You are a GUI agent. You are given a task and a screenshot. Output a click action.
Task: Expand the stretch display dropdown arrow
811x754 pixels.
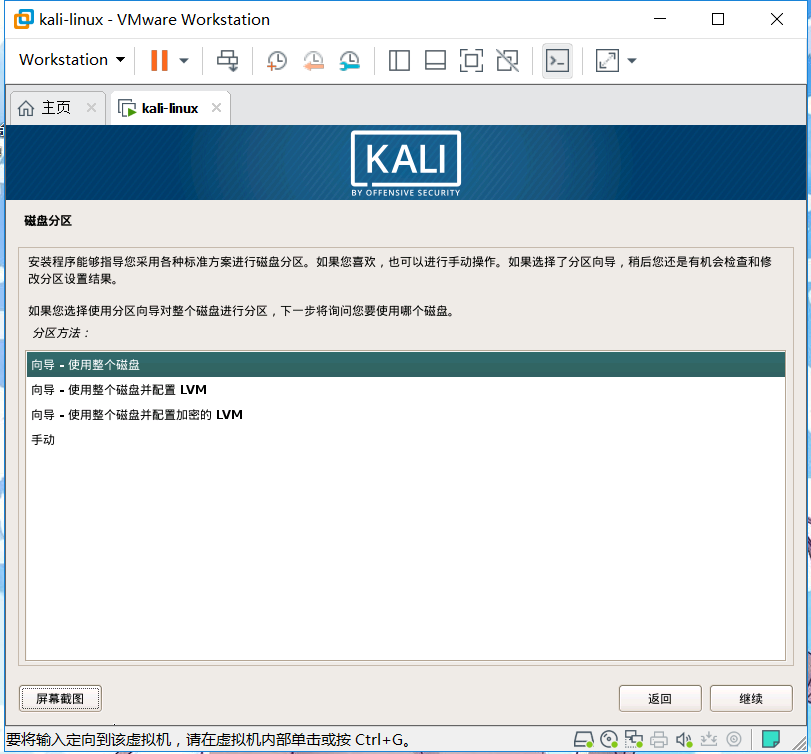click(632, 61)
